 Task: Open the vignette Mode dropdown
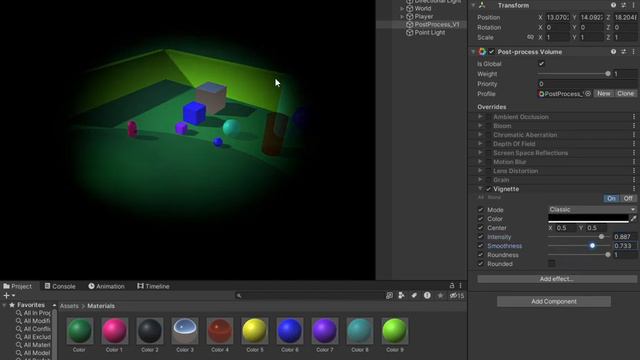[x=592, y=209]
